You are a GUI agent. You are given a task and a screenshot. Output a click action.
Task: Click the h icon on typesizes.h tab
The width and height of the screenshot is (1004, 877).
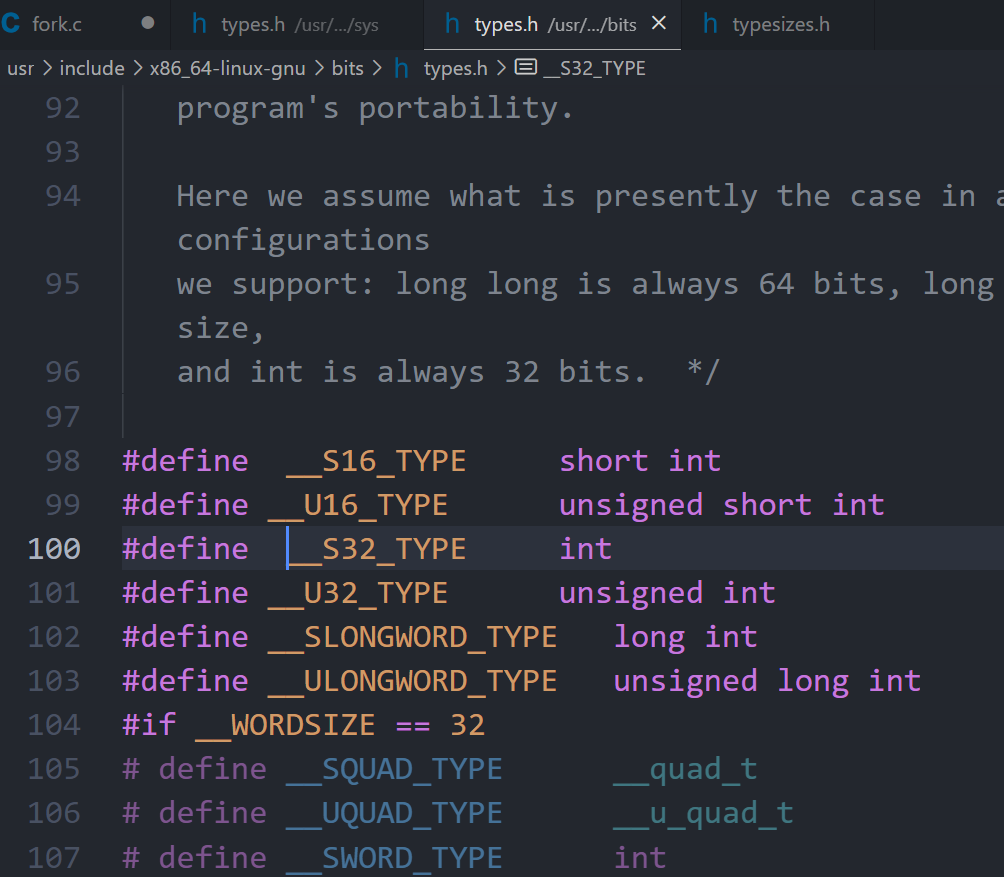(709, 24)
